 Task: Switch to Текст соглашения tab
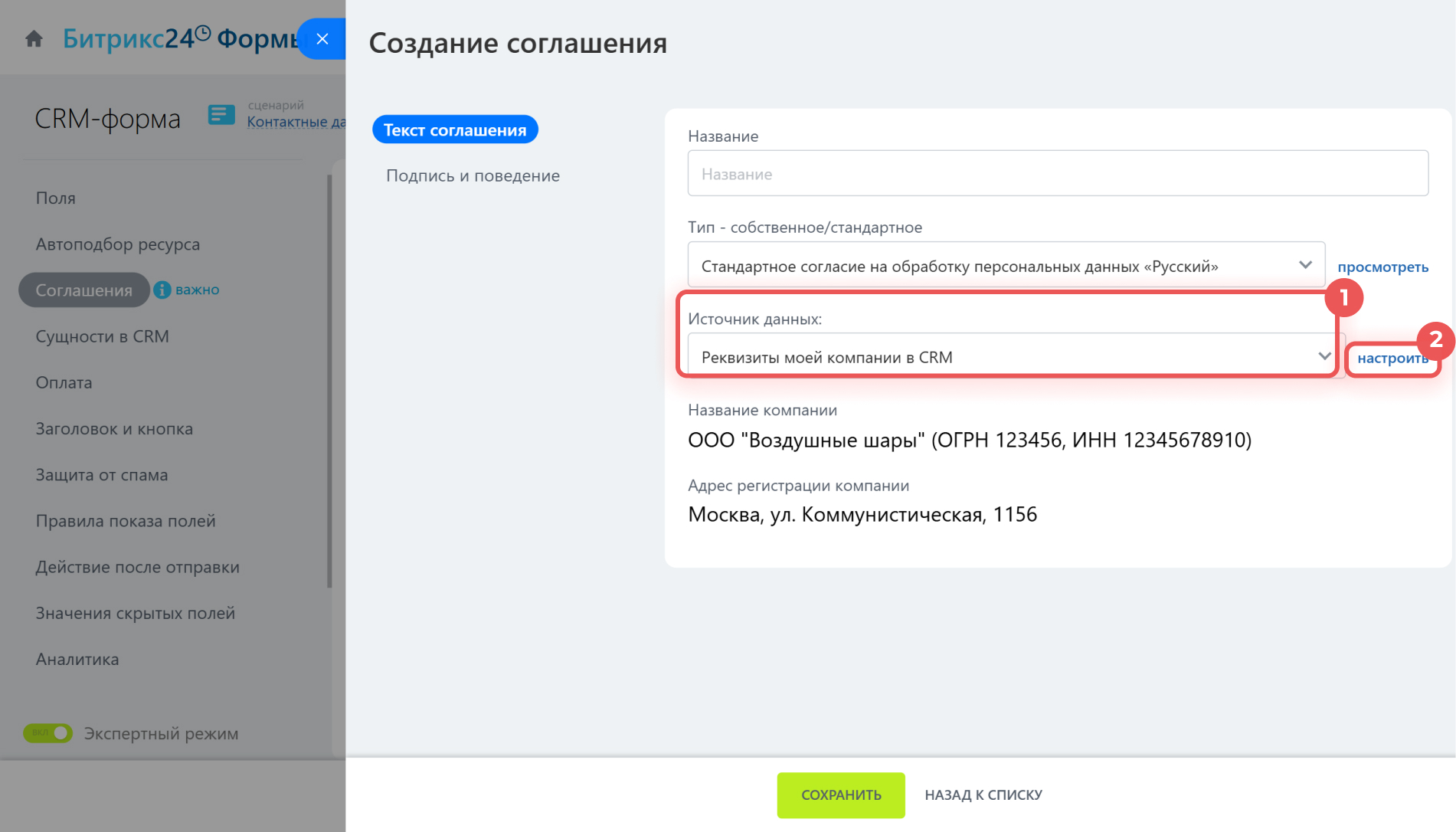point(455,130)
